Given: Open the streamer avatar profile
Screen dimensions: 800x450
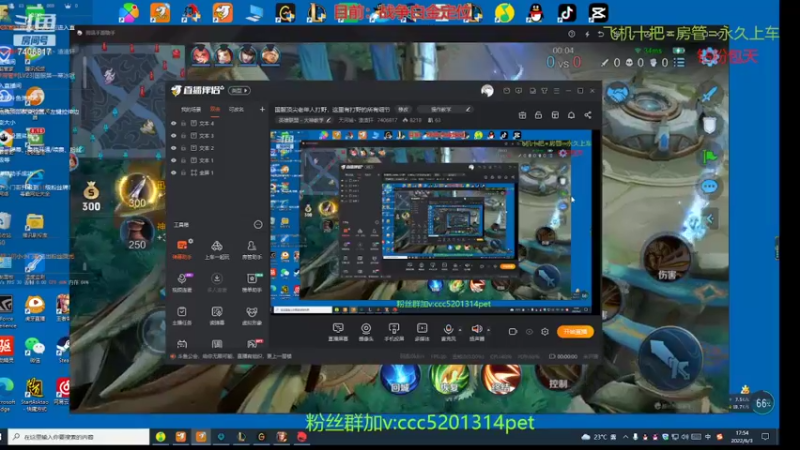Looking at the screenshot, I should 487,91.
